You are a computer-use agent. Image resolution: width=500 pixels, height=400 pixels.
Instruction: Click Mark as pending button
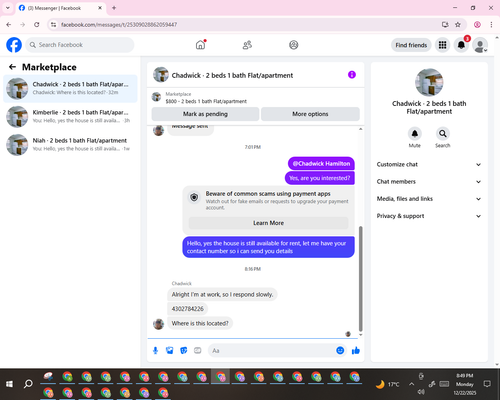point(205,114)
